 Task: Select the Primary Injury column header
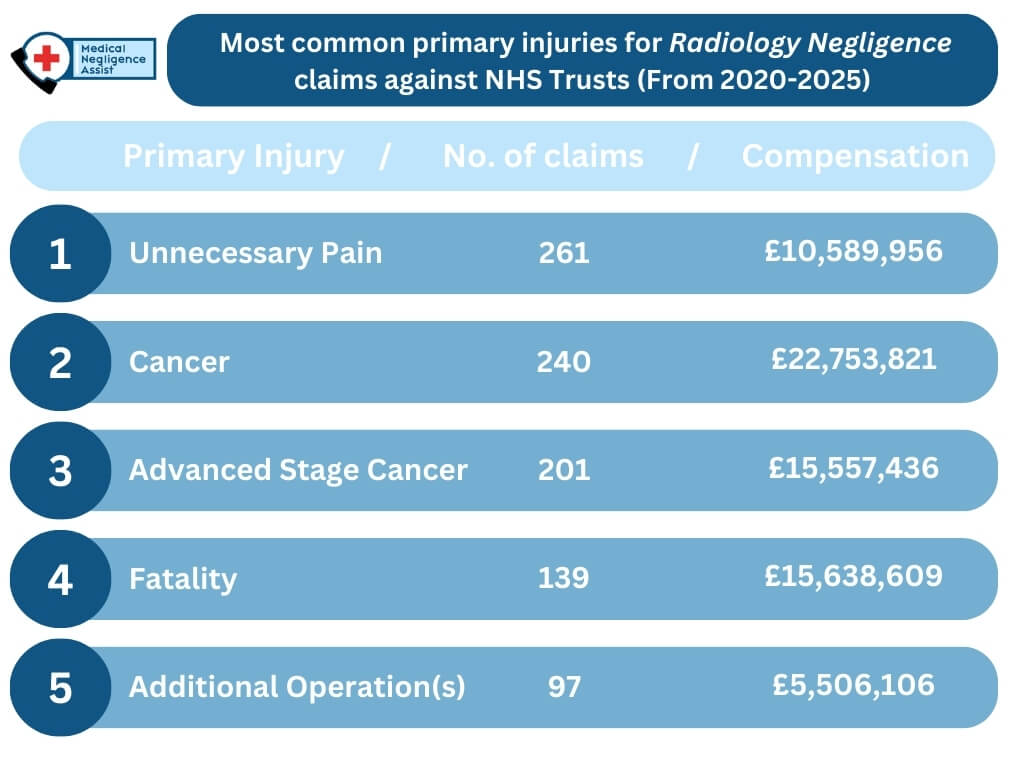(233, 156)
